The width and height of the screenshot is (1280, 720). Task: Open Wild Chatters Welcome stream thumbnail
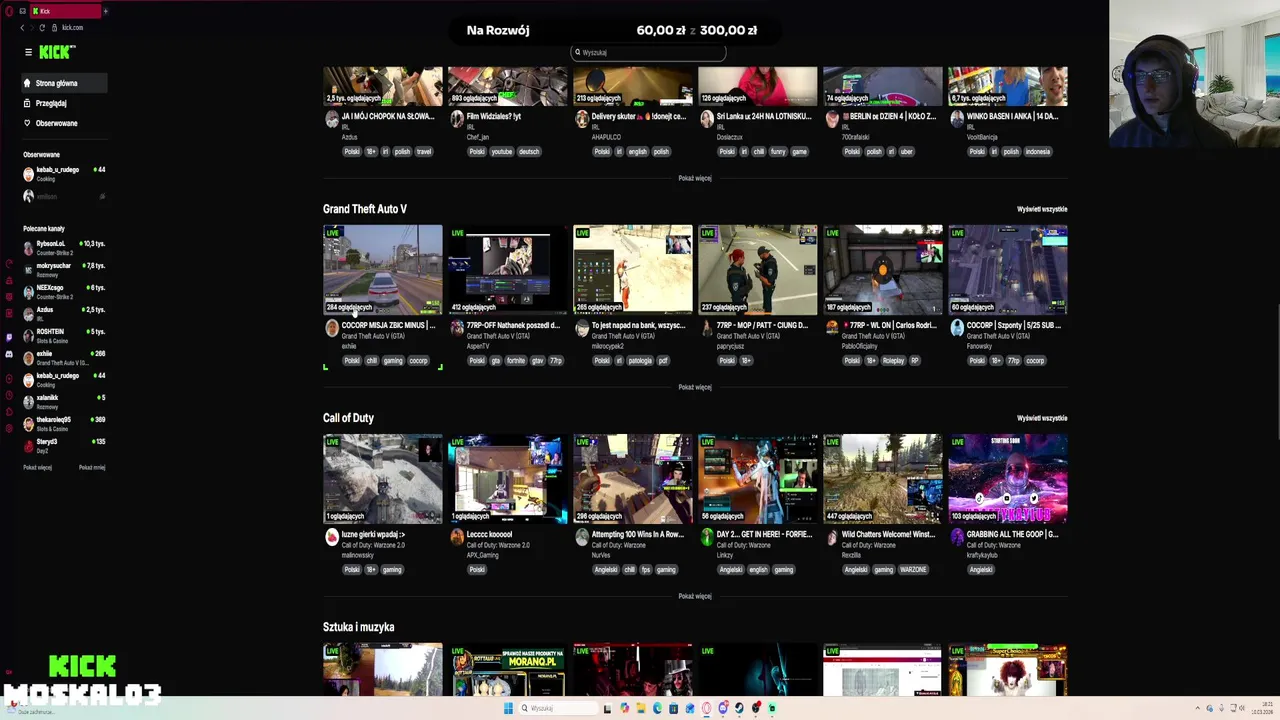click(x=882, y=479)
